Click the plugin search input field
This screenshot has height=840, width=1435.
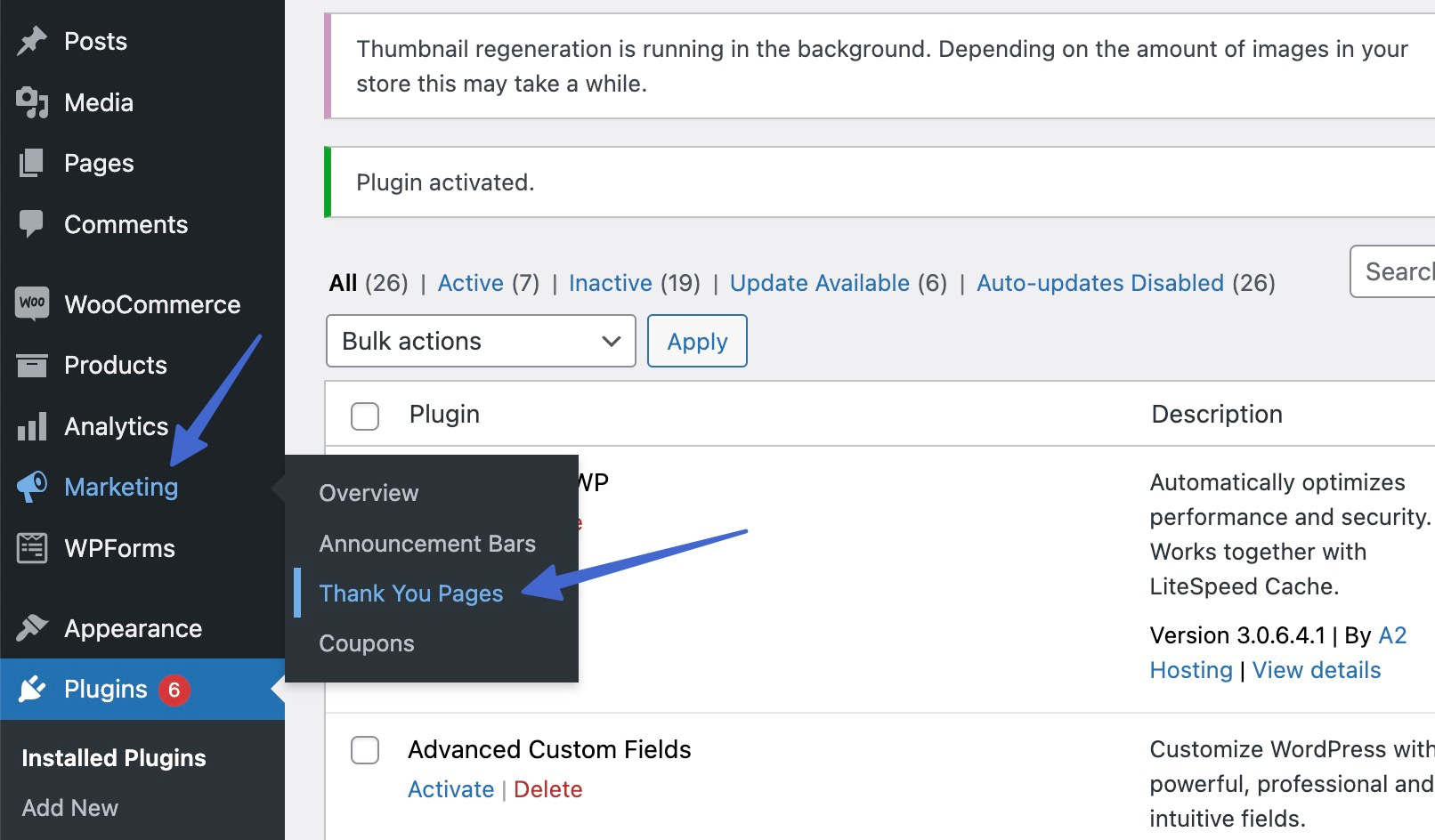[1392, 271]
